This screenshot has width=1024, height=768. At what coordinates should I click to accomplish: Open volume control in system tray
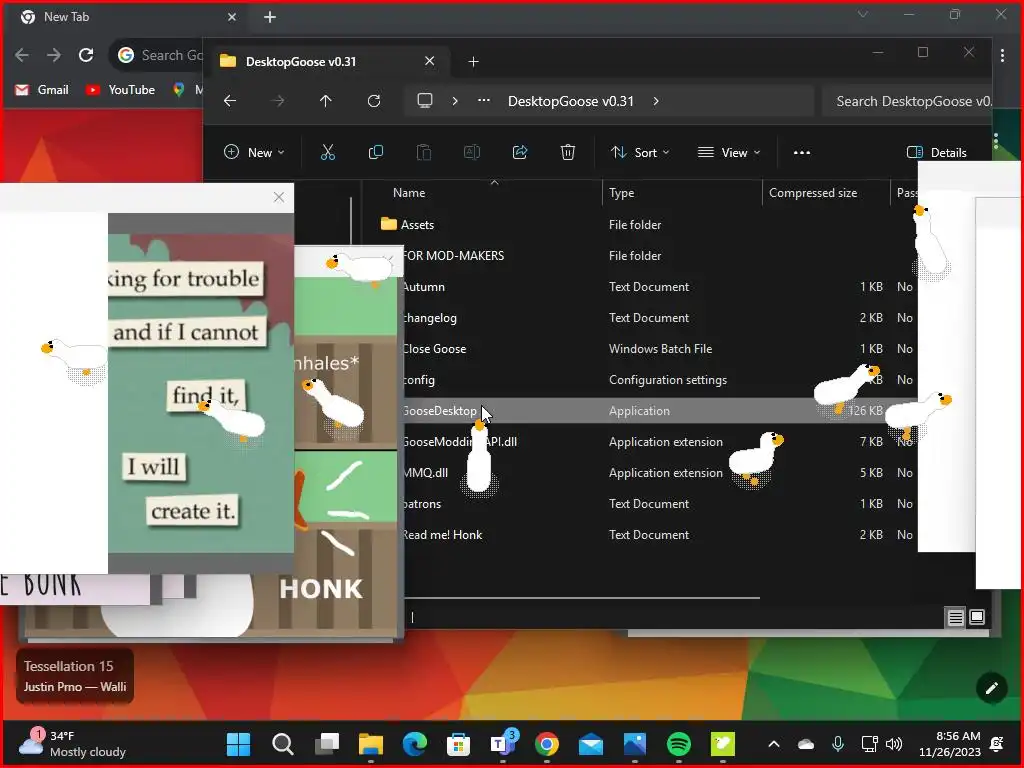(894, 744)
